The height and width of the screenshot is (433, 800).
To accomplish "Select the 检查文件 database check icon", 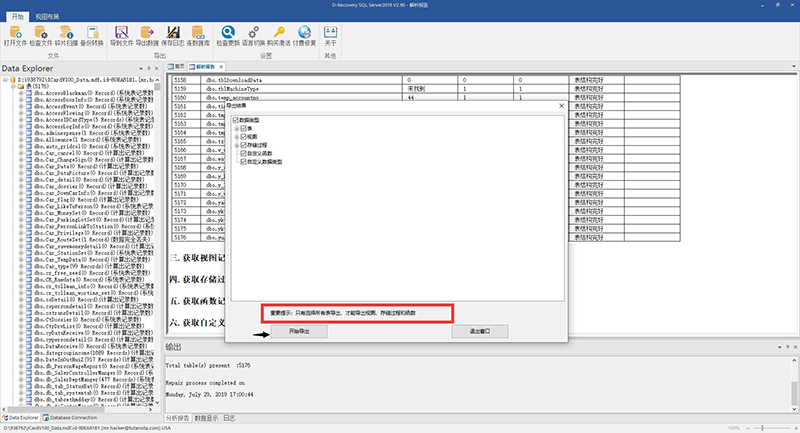I will [x=41, y=36].
